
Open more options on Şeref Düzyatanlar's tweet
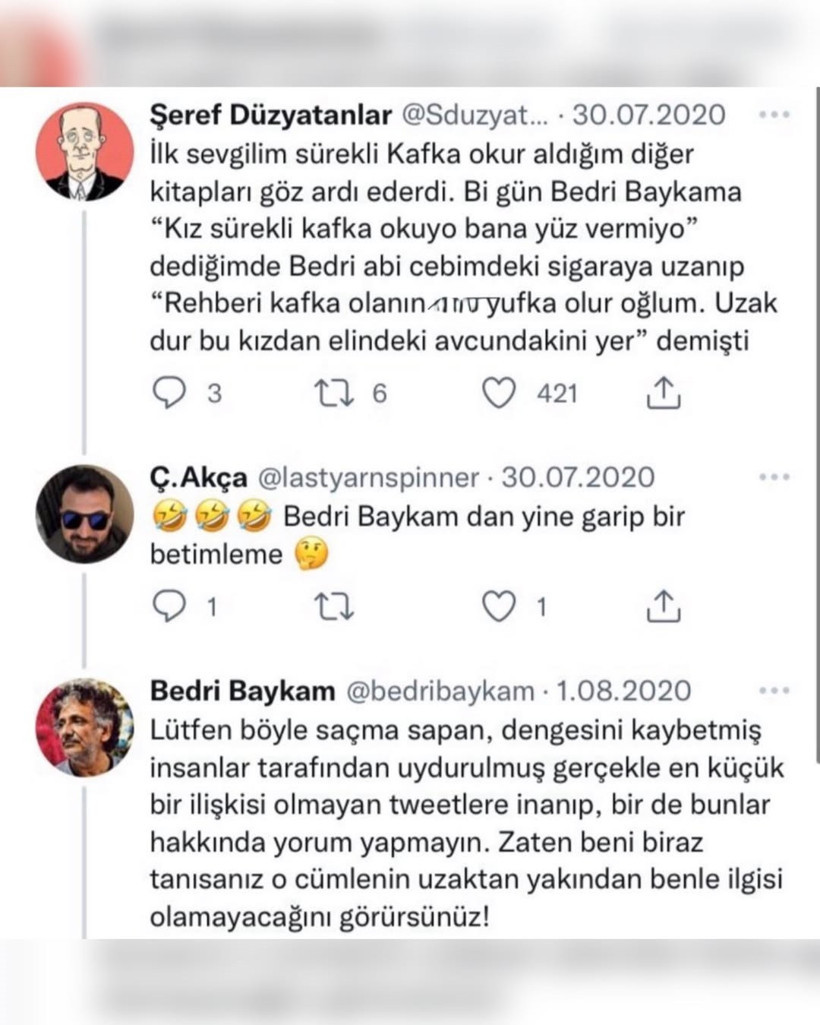click(774, 115)
